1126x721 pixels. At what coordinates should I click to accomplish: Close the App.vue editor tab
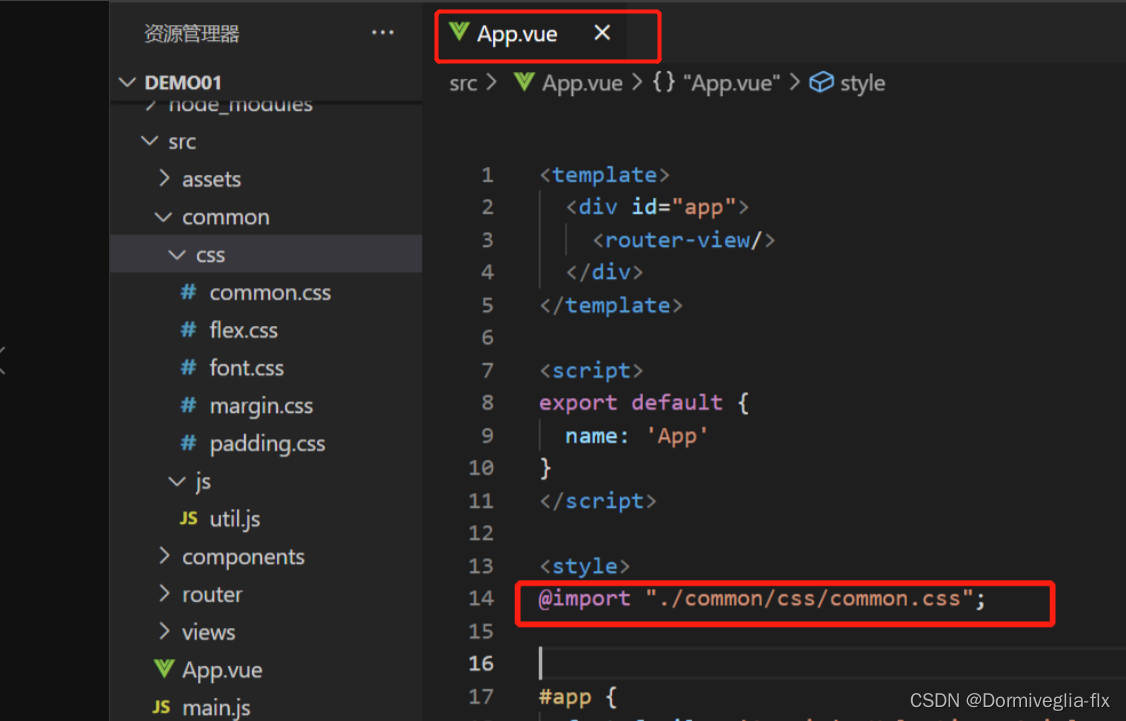(602, 33)
